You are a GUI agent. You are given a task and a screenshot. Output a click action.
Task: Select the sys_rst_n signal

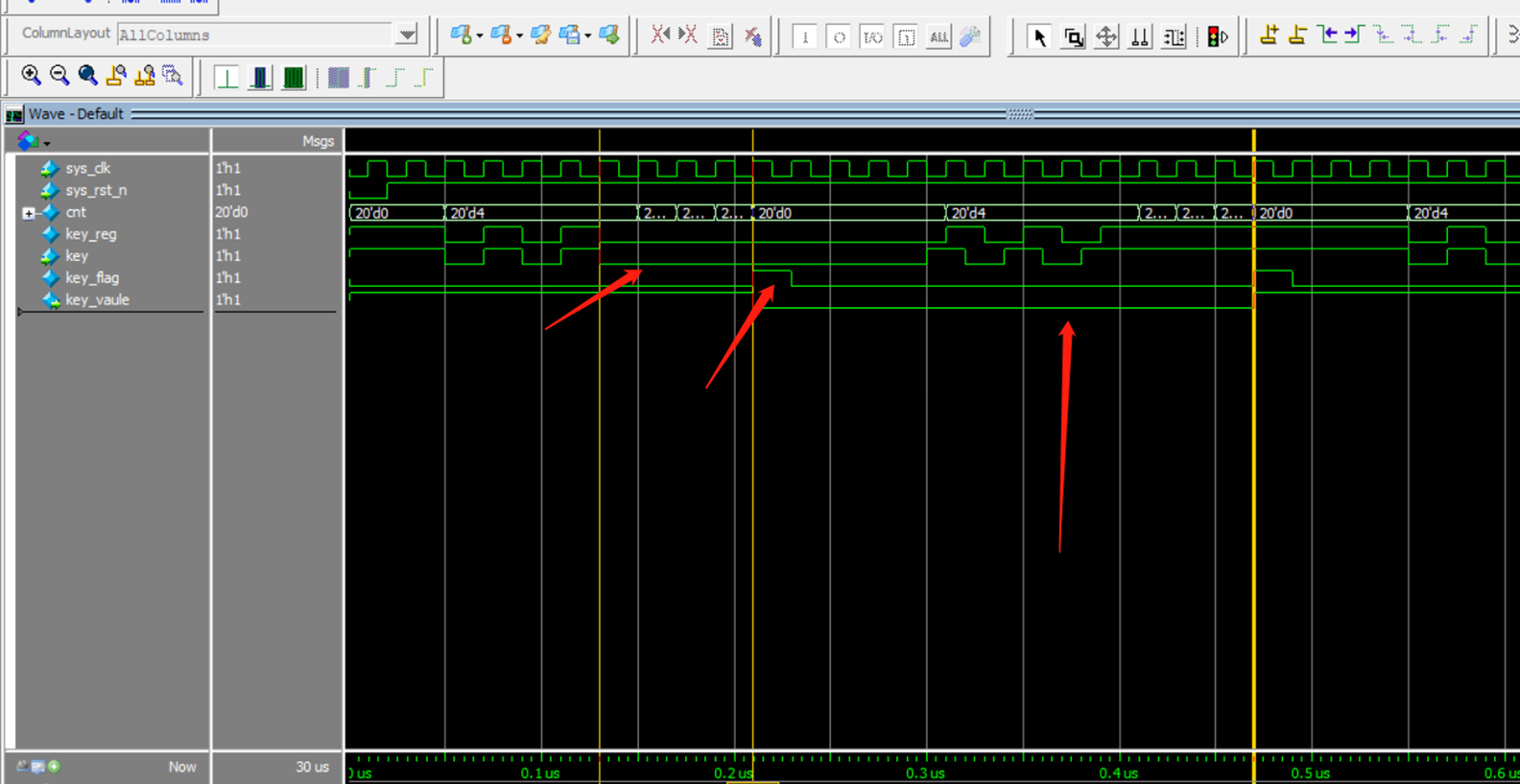click(x=96, y=190)
